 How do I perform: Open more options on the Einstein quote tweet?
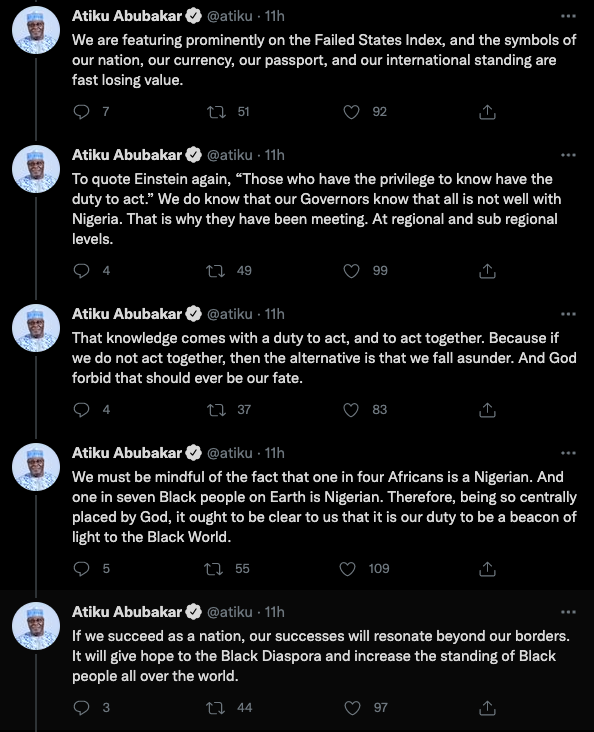click(568, 155)
